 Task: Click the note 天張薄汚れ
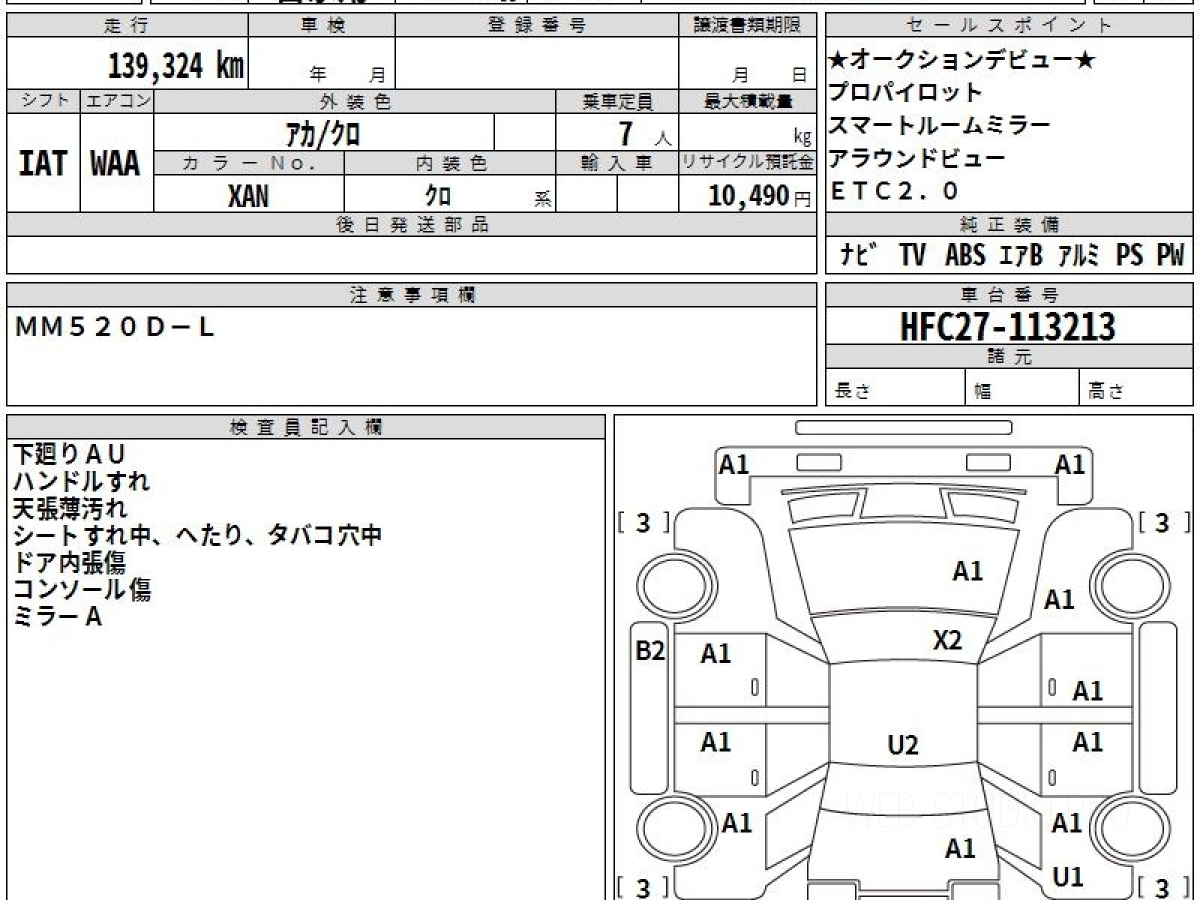coord(69,508)
